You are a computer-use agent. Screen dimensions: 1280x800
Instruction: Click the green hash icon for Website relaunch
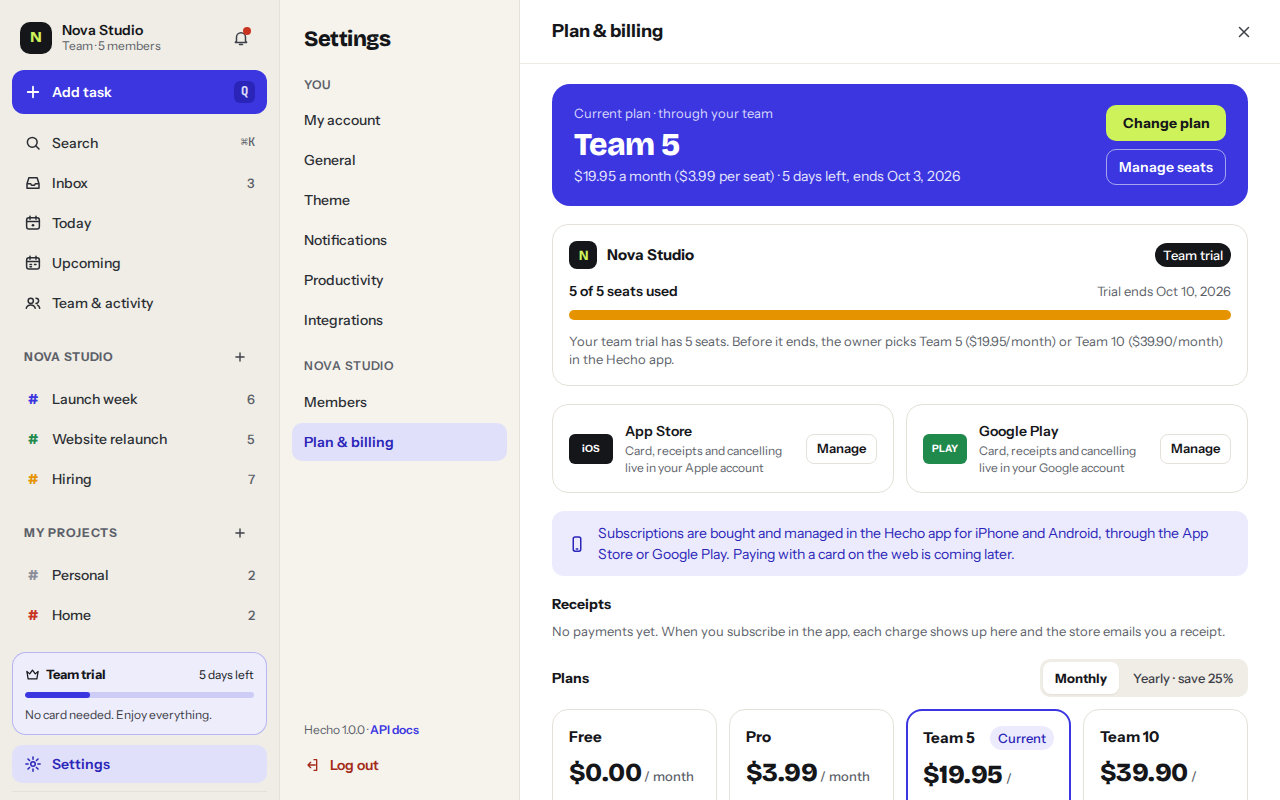pyautogui.click(x=33, y=439)
